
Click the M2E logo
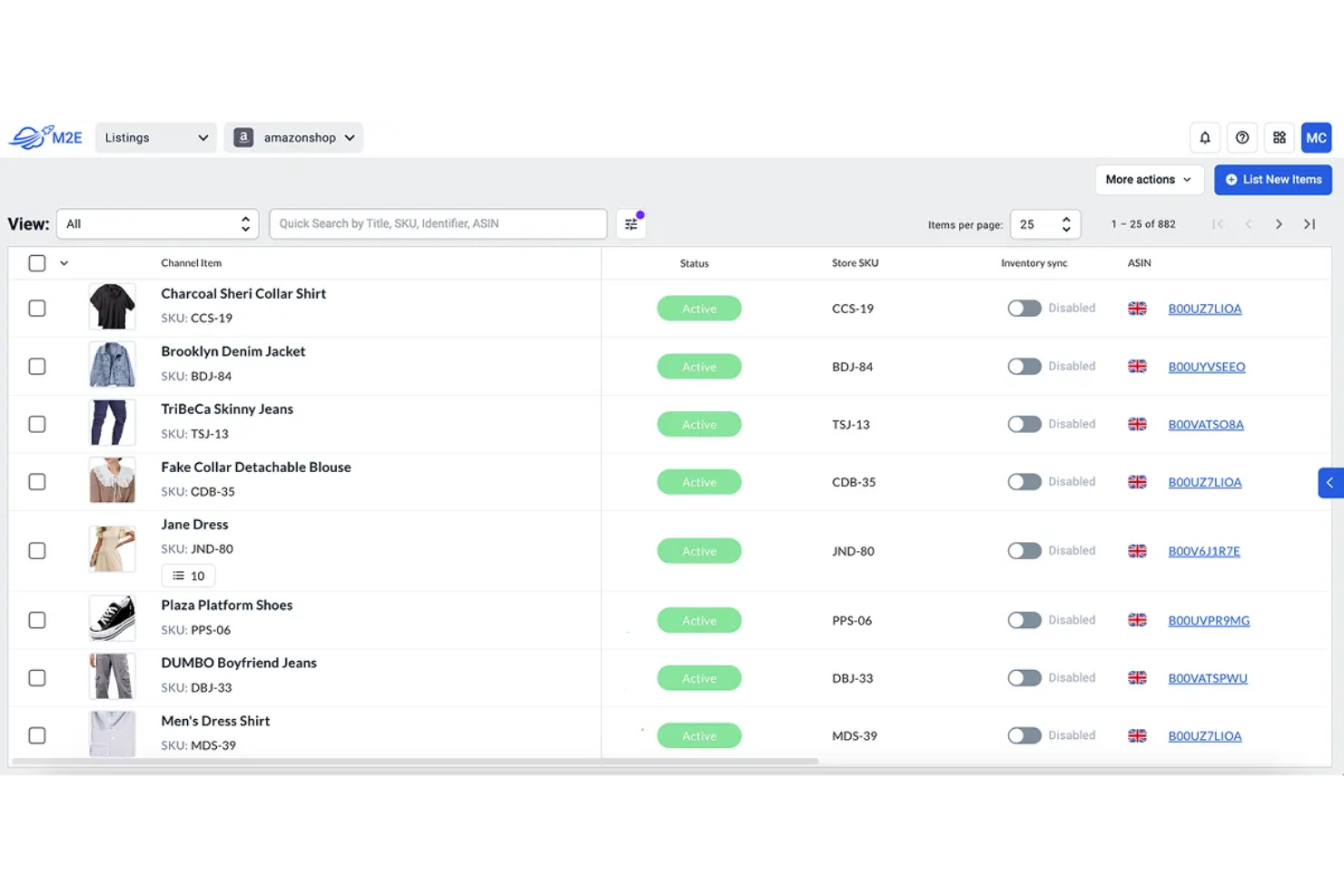click(x=44, y=137)
